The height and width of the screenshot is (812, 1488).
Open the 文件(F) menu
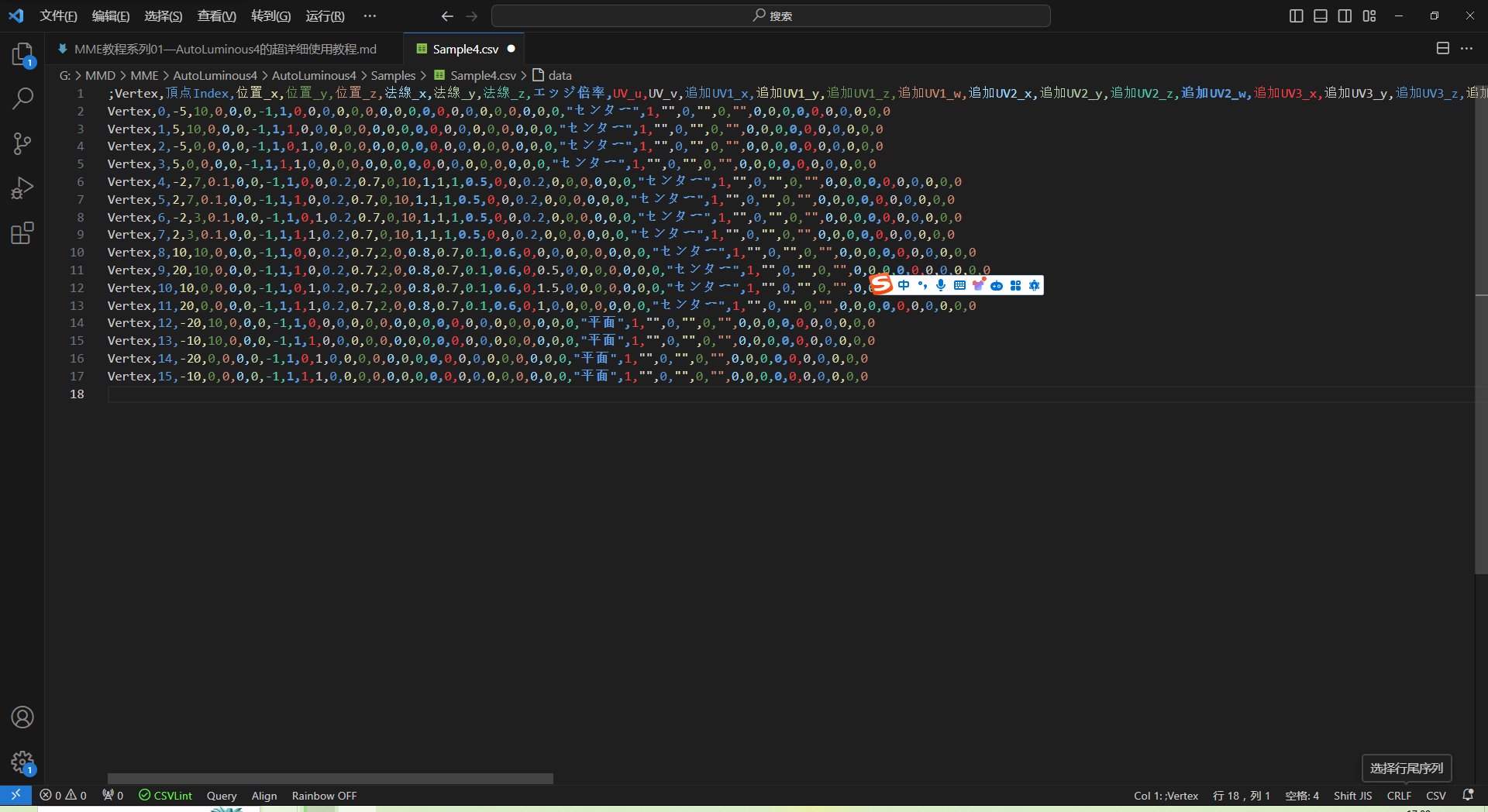coord(58,15)
